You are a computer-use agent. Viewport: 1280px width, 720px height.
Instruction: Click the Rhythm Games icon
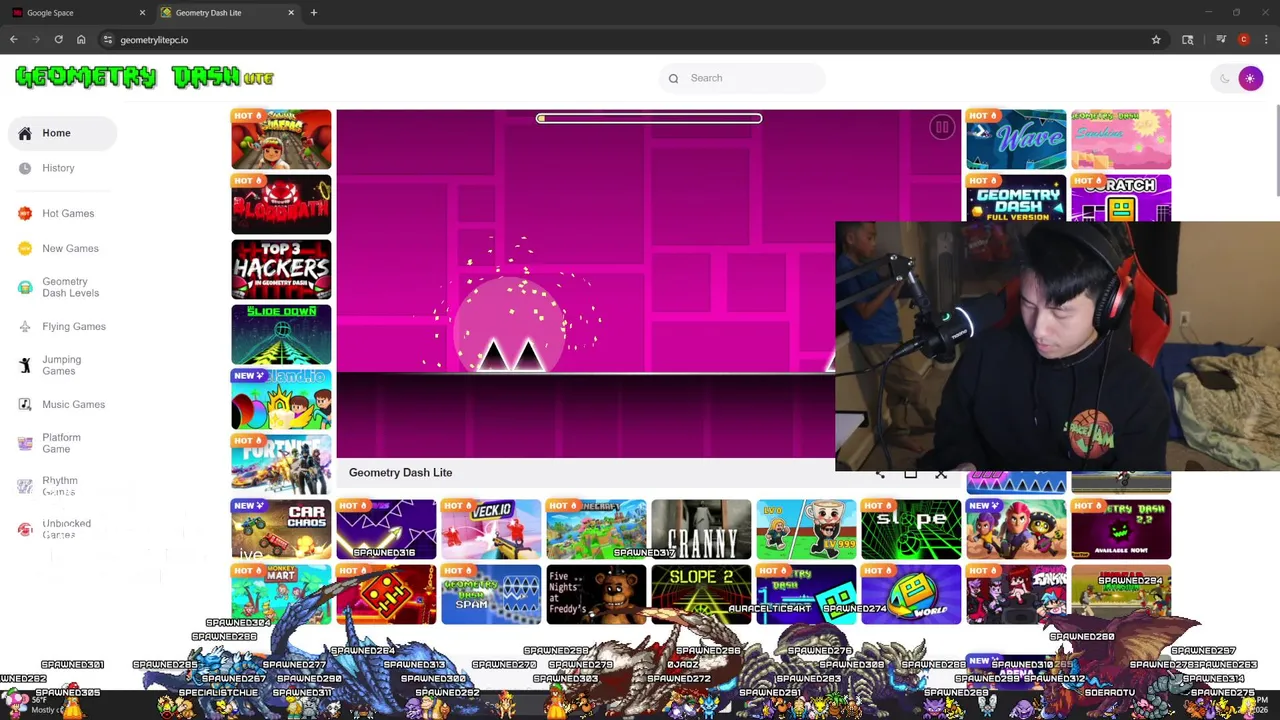click(25, 486)
